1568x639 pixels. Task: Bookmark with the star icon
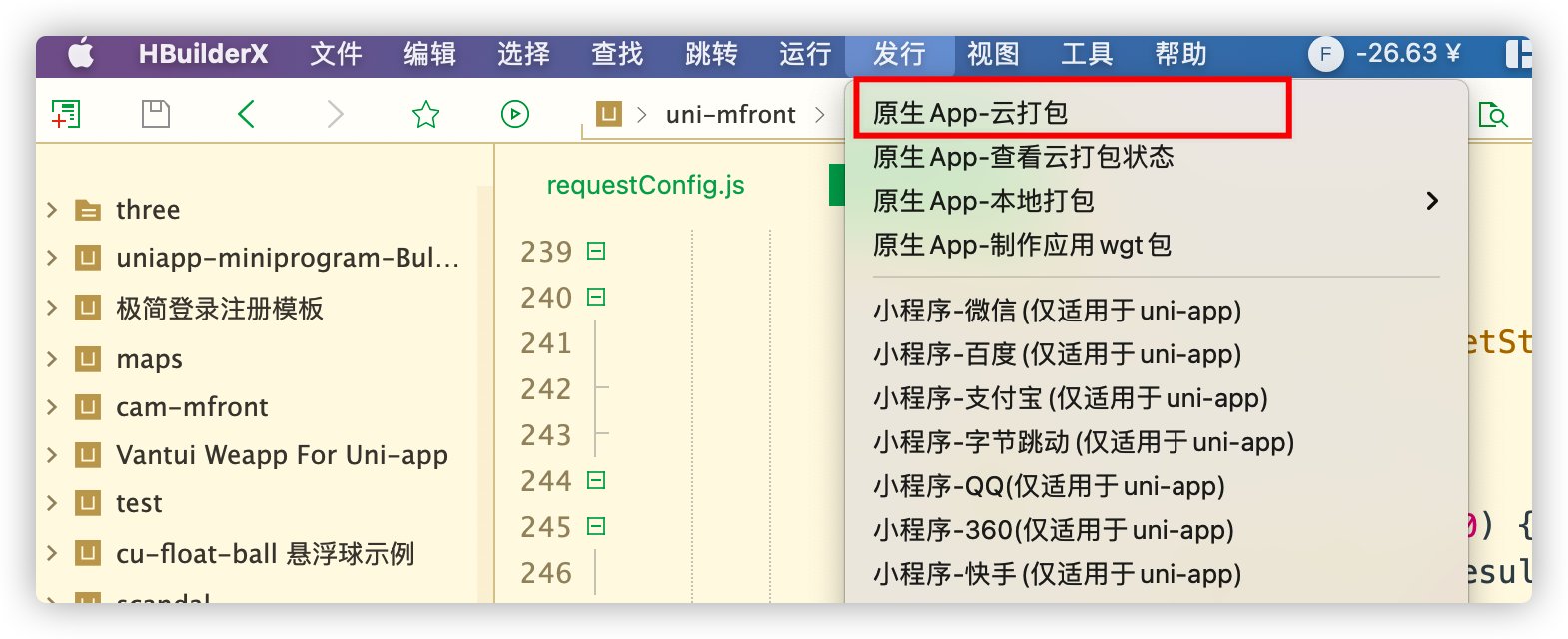point(426,114)
